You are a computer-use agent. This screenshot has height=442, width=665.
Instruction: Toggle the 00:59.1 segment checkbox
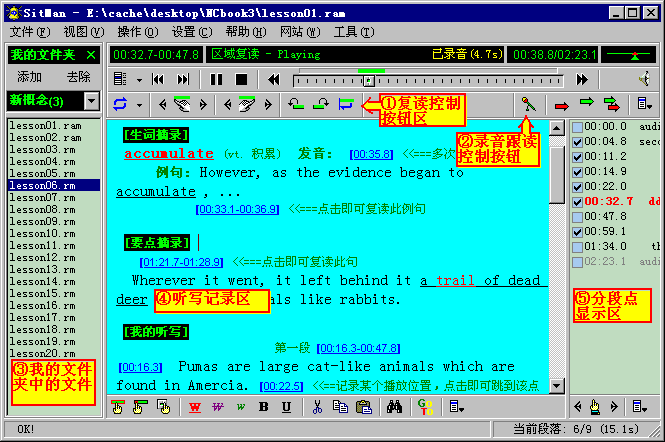pos(577,232)
